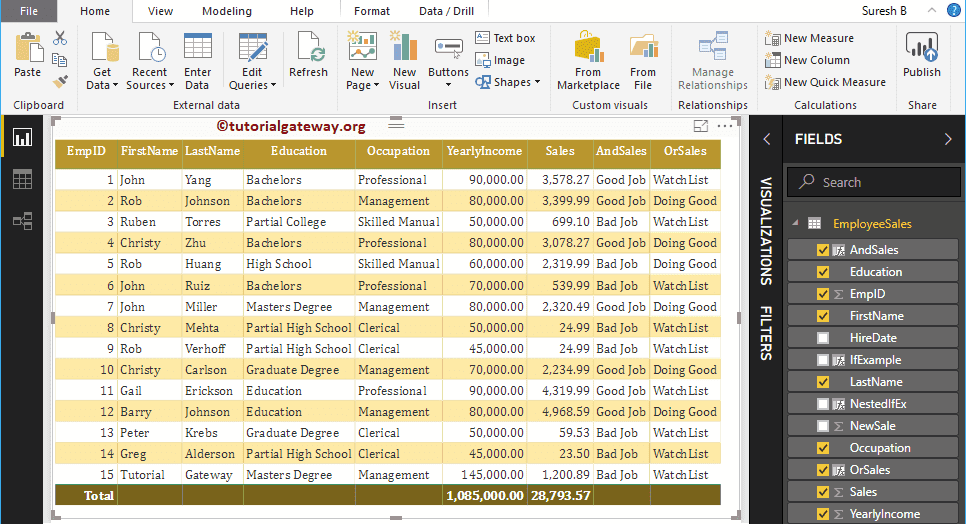Screen dimensions: 966x524
Task: Uncheck the Education field checkbox
Action: (823, 272)
